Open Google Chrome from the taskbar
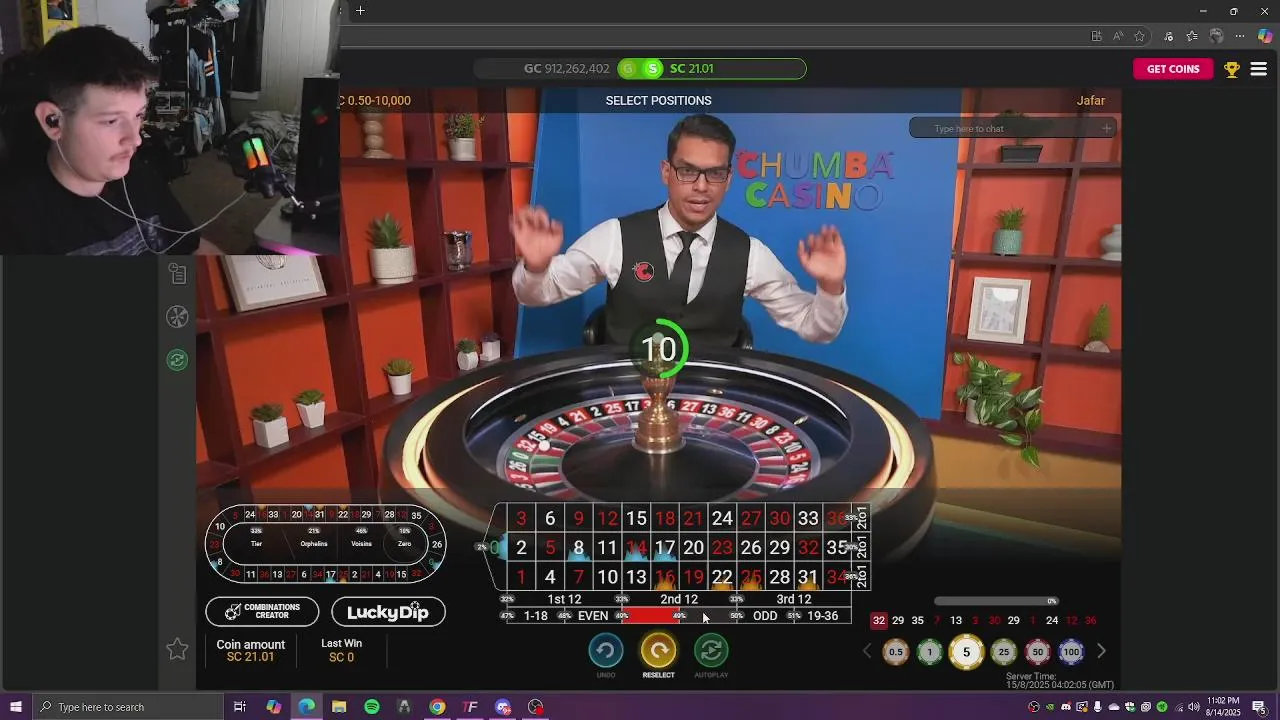The image size is (1280, 720). pos(437,707)
